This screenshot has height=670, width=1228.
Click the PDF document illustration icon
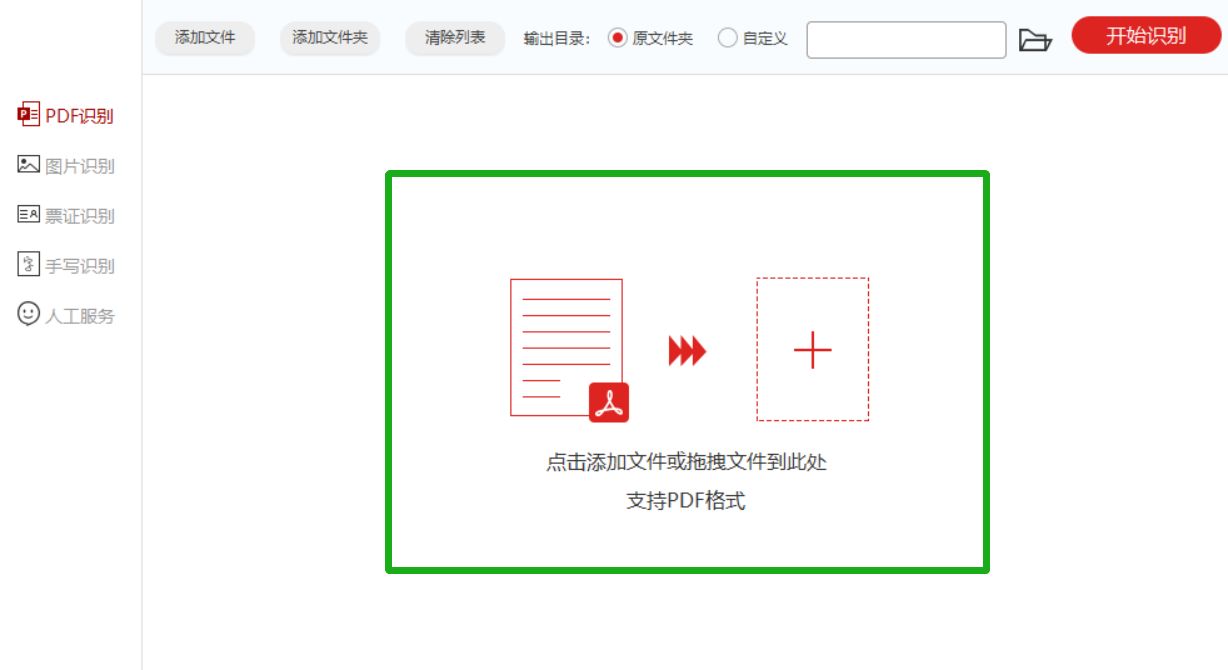pyautogui.click(x=569, y=350)
